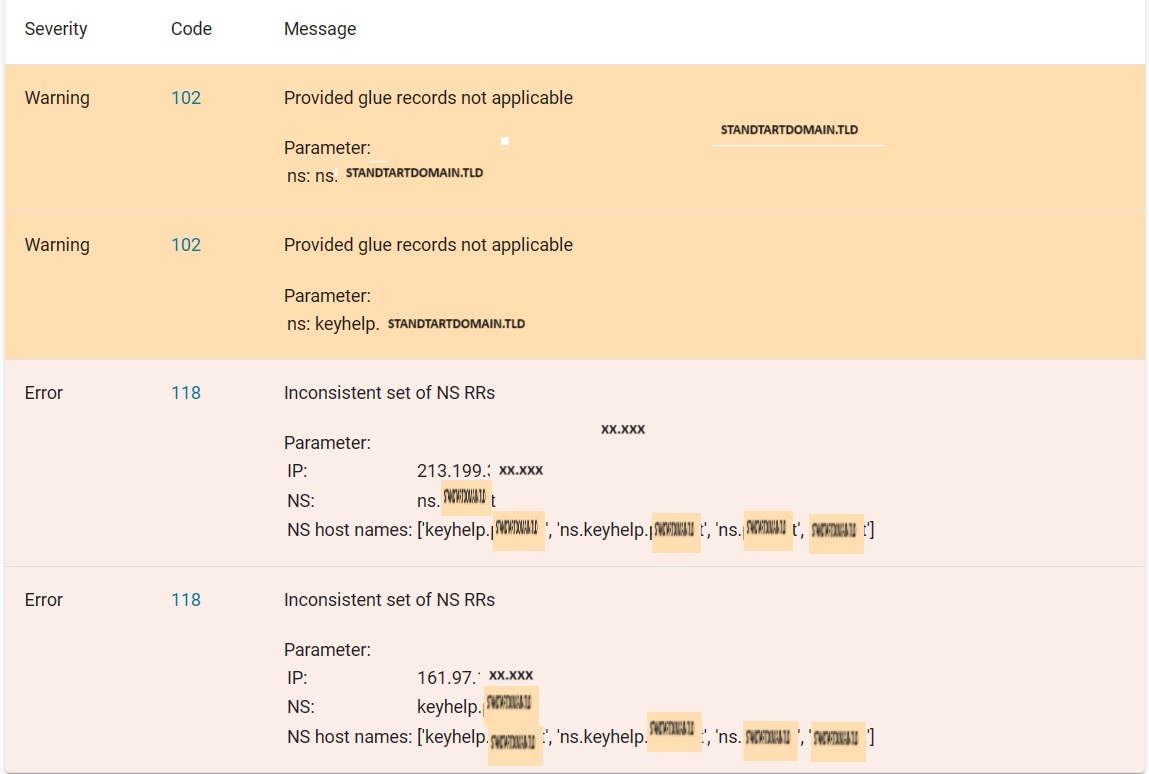1149x774 pixels.
Task: Select the first Warning severity label
Action: click(57, 98)
